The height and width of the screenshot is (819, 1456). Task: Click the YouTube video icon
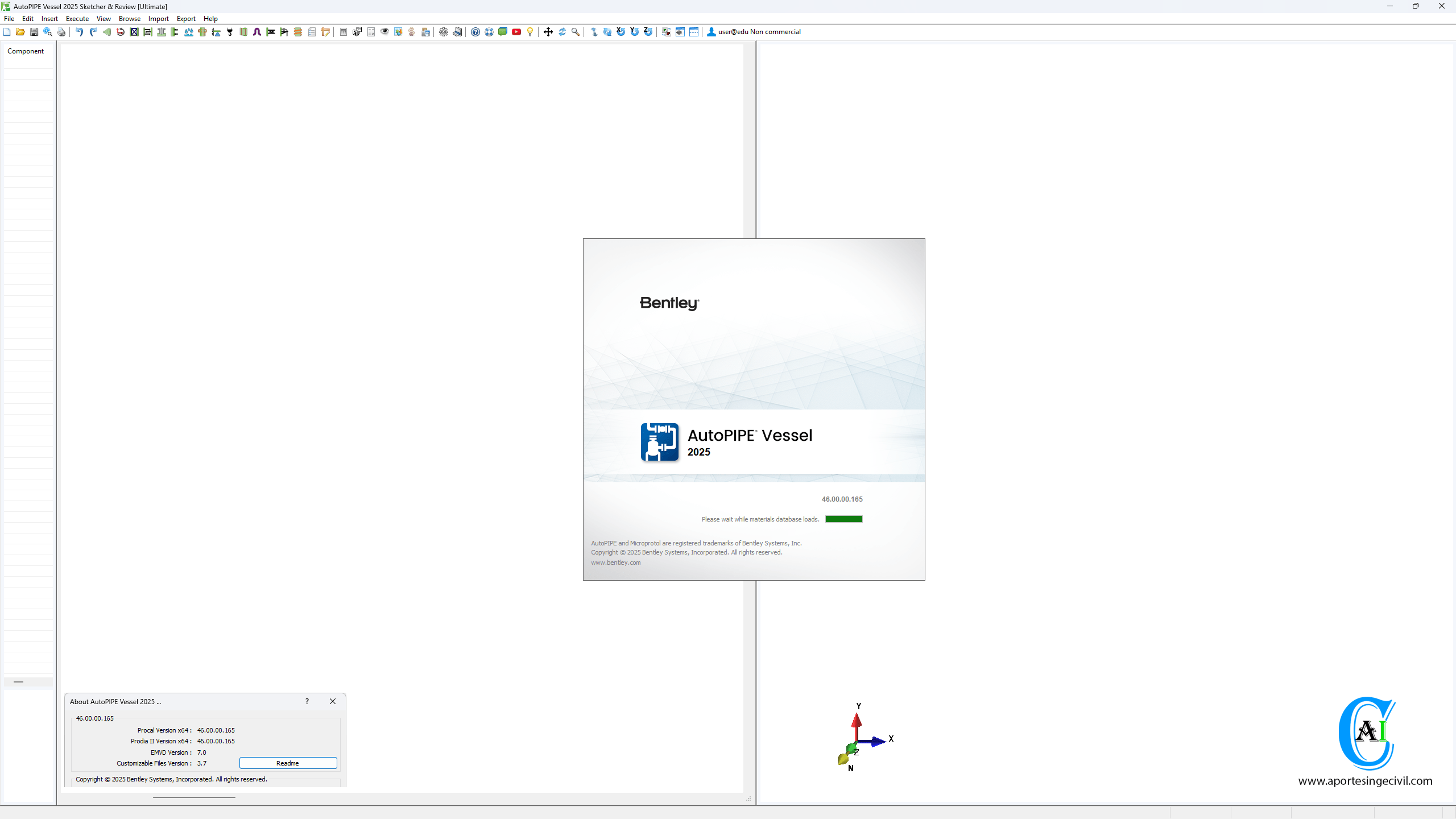pos(516,32)
